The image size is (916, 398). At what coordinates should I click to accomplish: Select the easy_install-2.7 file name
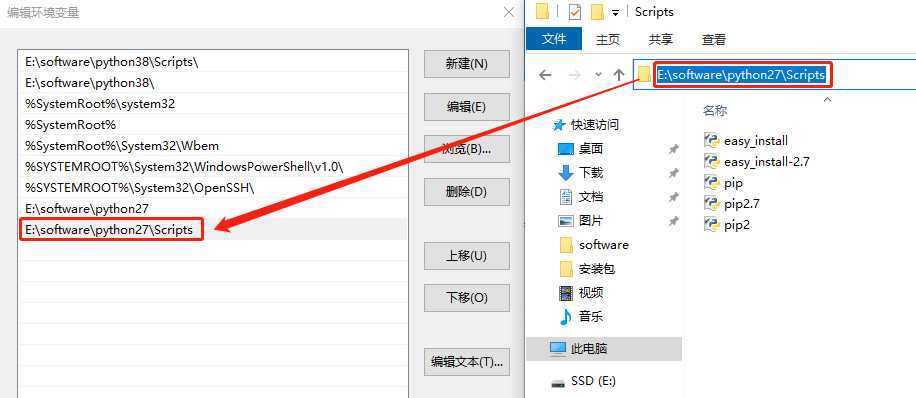click(x=766, y=162)
